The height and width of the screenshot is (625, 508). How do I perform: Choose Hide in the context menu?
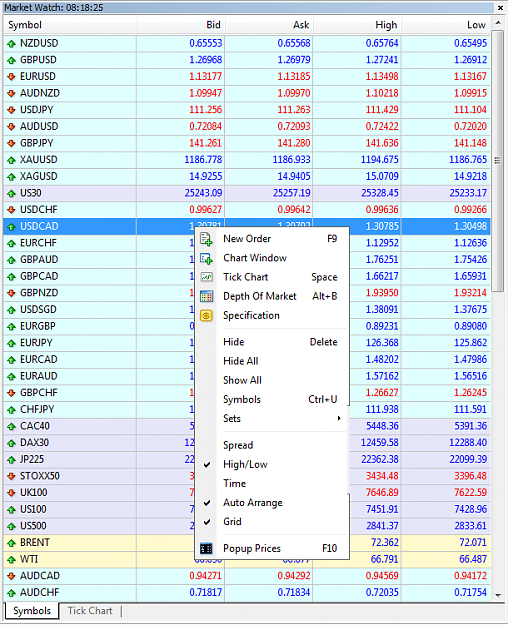pos(272,342)
